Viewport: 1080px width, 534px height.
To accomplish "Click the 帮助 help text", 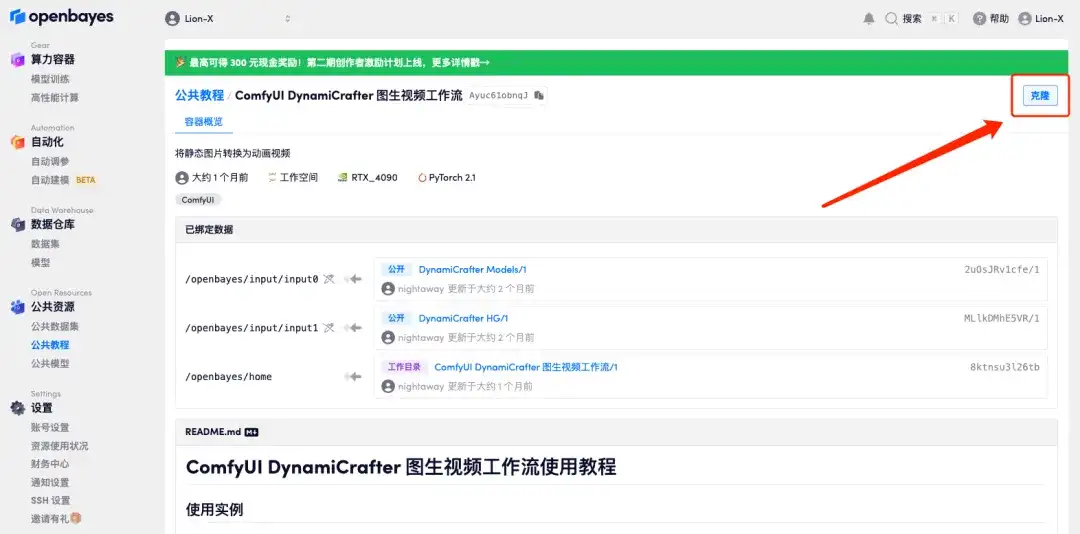I will tap(999, 19).
